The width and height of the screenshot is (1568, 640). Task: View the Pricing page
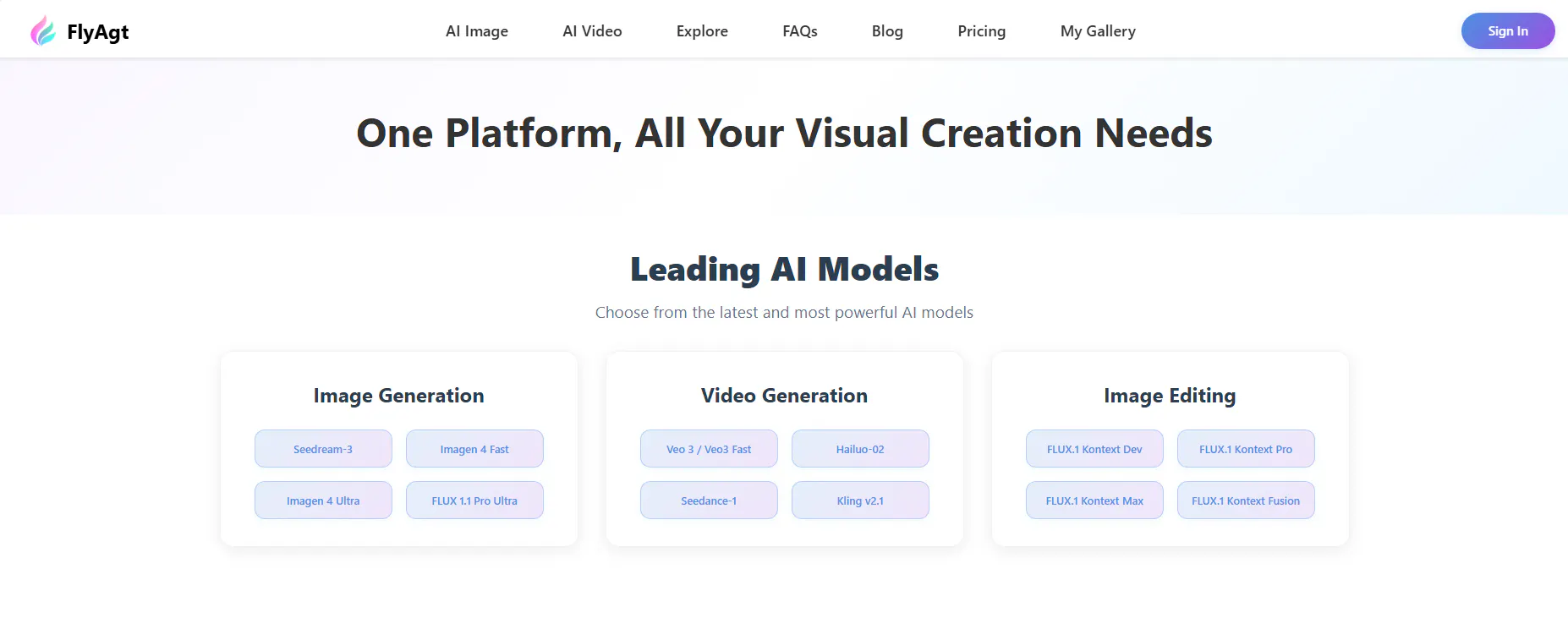click(982, 31)
